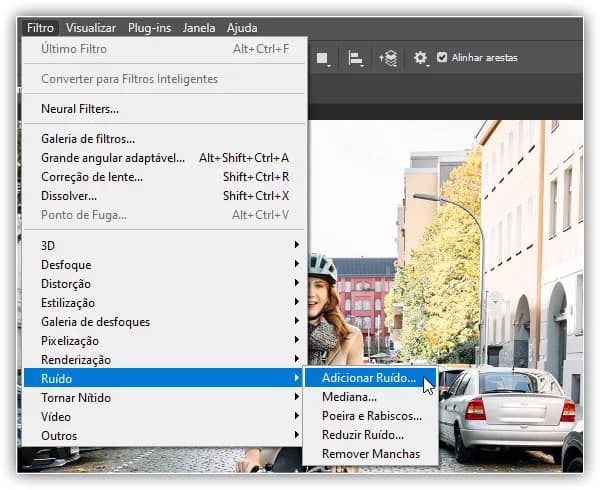The width and height of the screenshot is (600, 490).
Task: Toggle the Alinhar arestas checkbox
Action: pyautogui.click(x=442, y=58)
